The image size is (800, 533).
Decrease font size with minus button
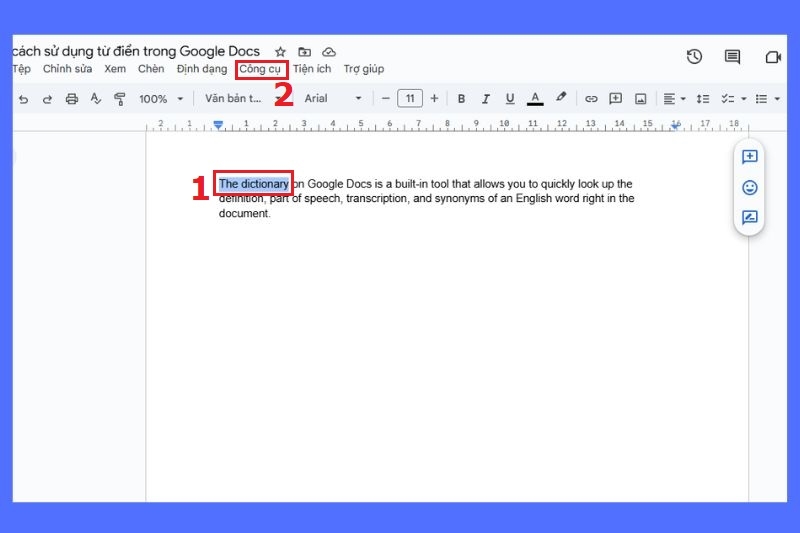pyautogui.click(x=386, y=98)
